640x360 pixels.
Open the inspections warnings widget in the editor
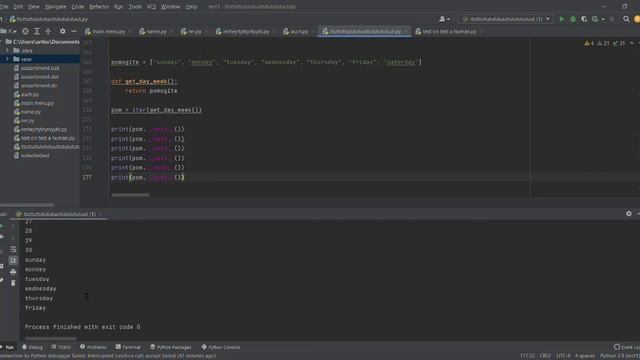(605, 43)
